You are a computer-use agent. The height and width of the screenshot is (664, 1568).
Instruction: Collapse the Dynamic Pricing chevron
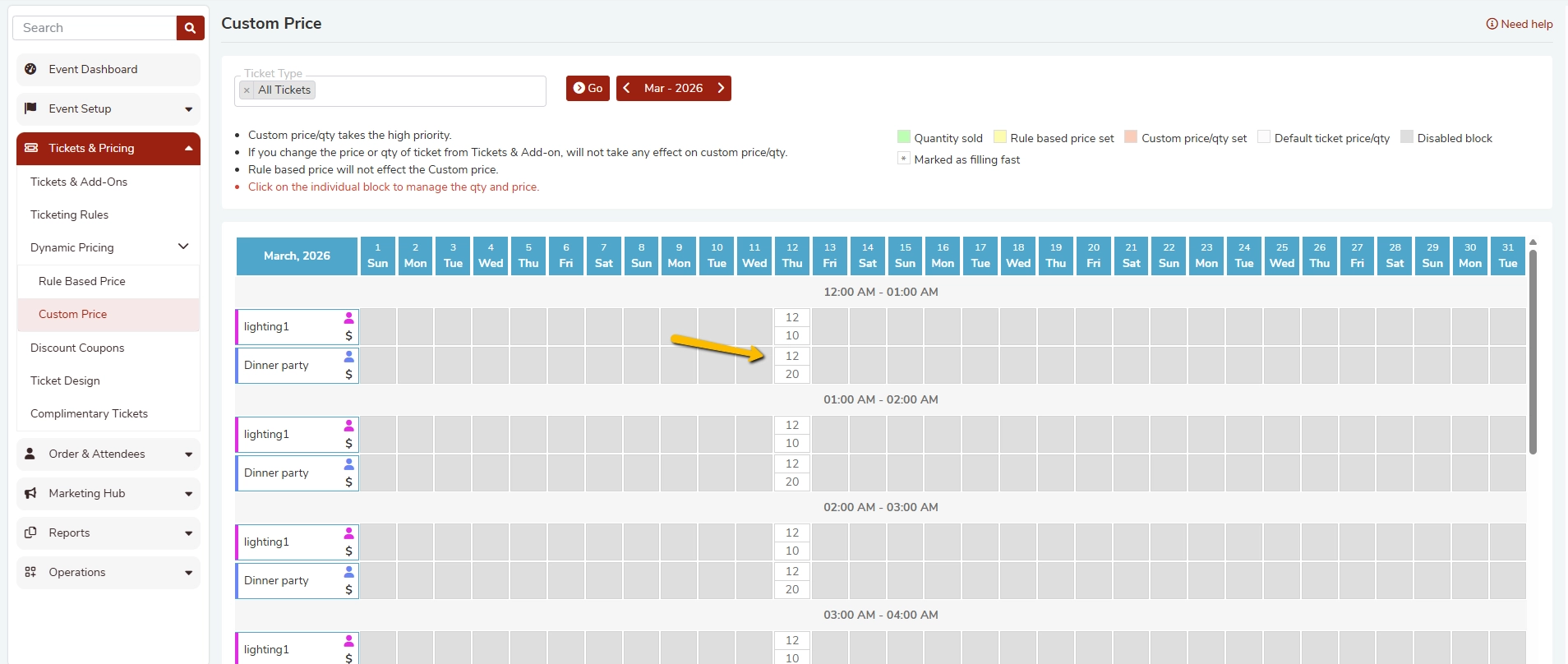click(183, 247)
